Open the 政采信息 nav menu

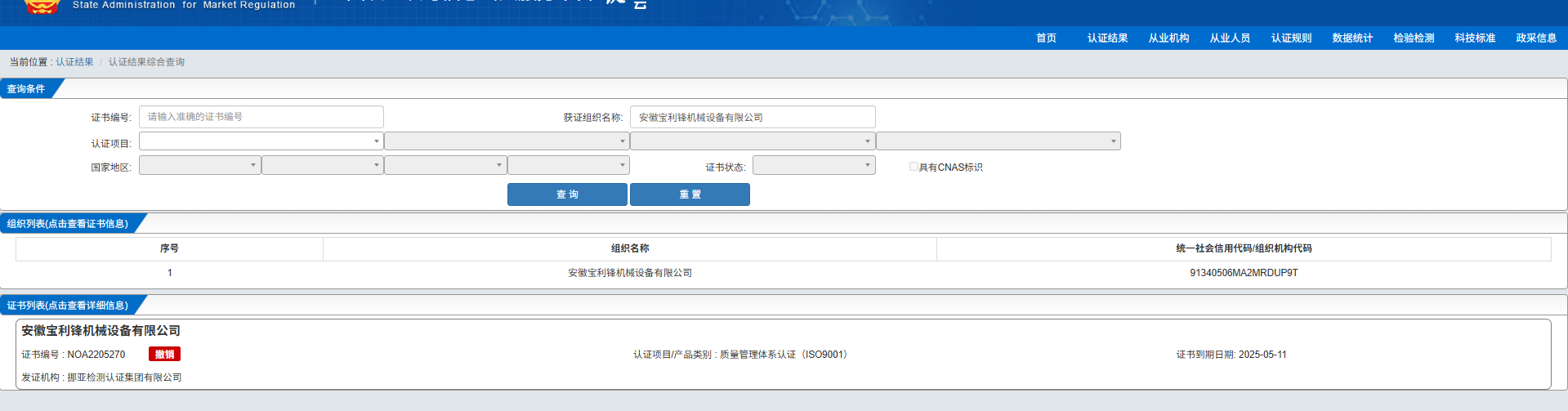(x=1536, y=38)
